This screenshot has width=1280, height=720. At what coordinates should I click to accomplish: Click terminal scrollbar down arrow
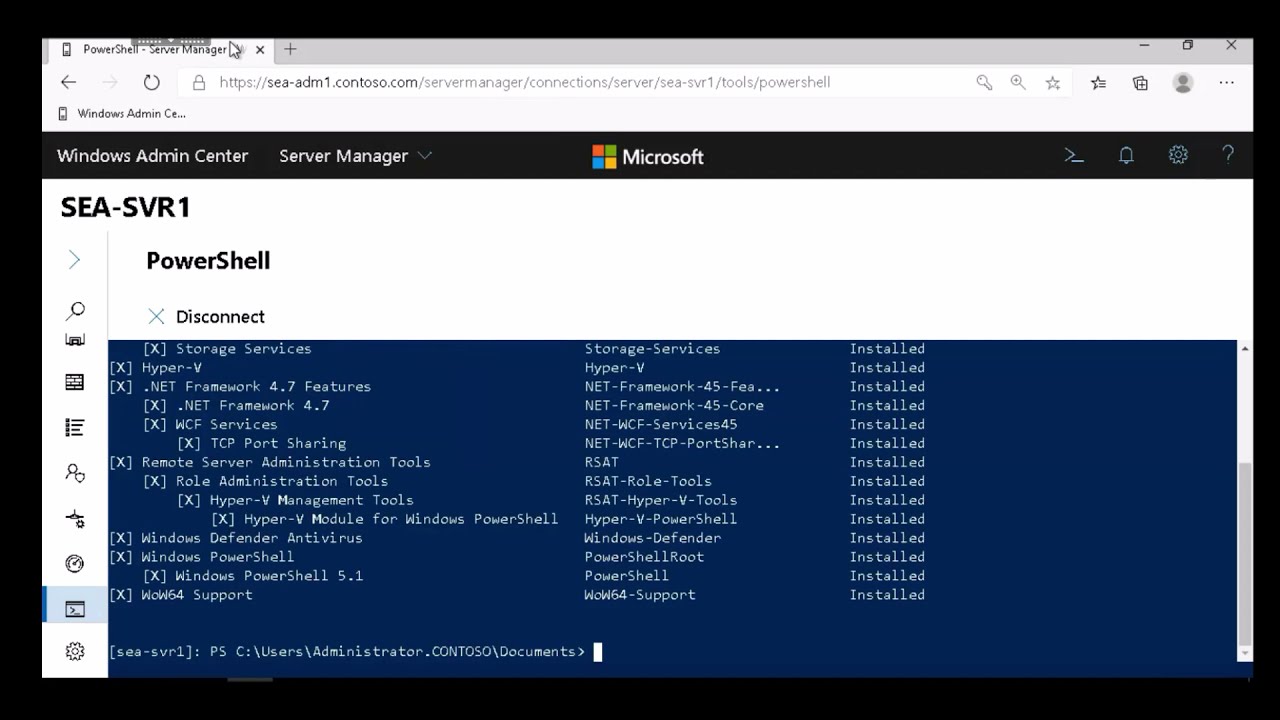[1244, 654]
